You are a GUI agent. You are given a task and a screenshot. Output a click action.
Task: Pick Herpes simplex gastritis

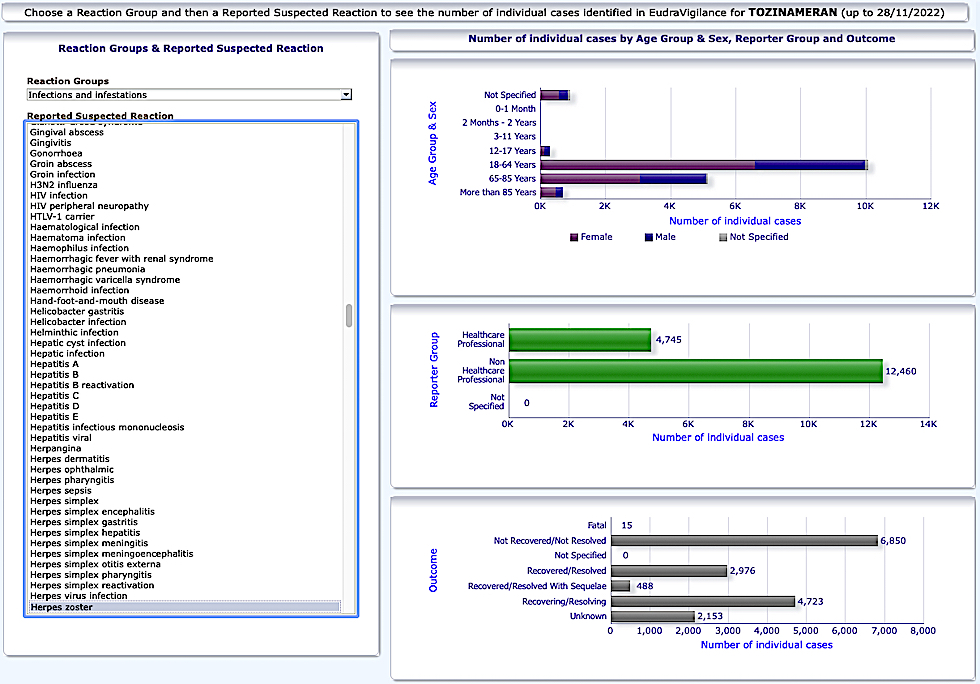84,522
